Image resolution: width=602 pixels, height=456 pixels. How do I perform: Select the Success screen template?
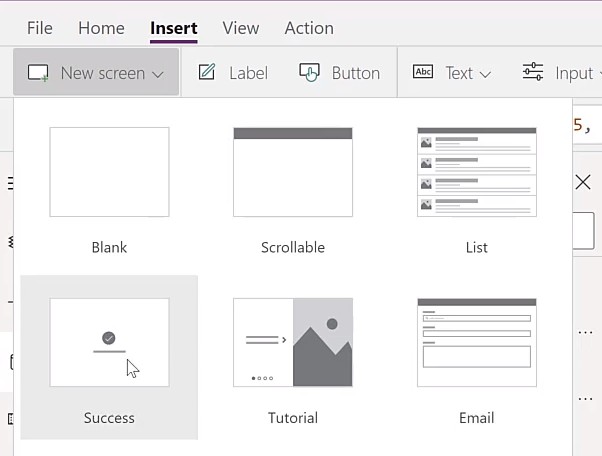[x=109, y=357]
